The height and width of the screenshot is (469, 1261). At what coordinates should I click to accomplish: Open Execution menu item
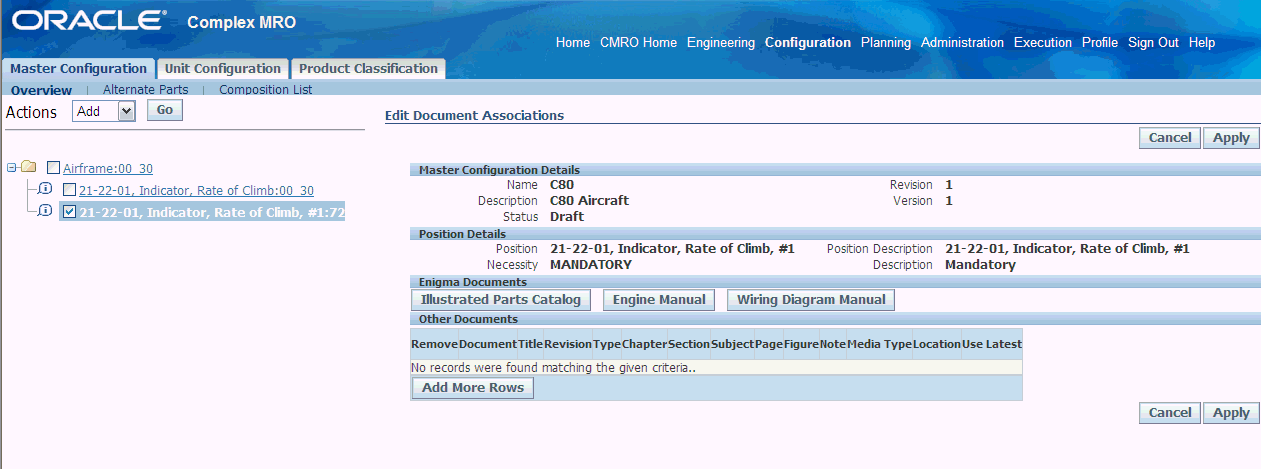(x=1043, y=43)
